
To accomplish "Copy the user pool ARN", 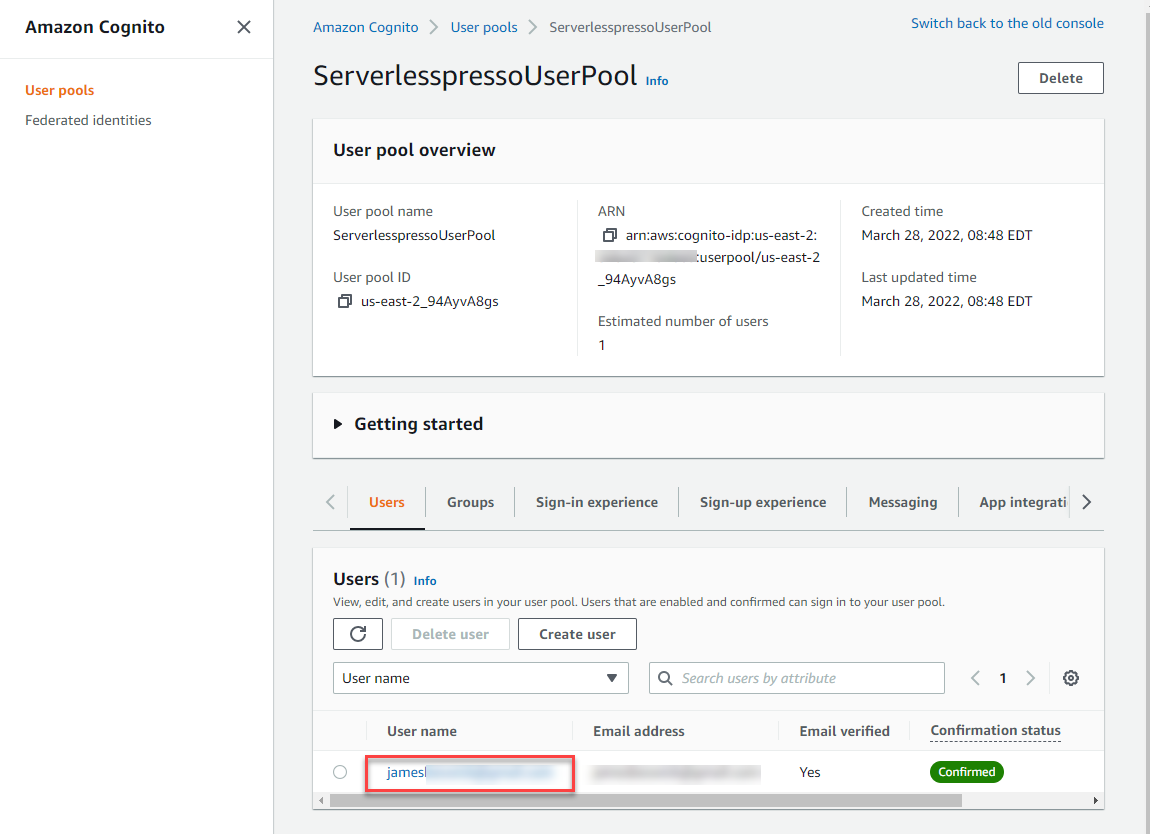I will tap(609, 235).
